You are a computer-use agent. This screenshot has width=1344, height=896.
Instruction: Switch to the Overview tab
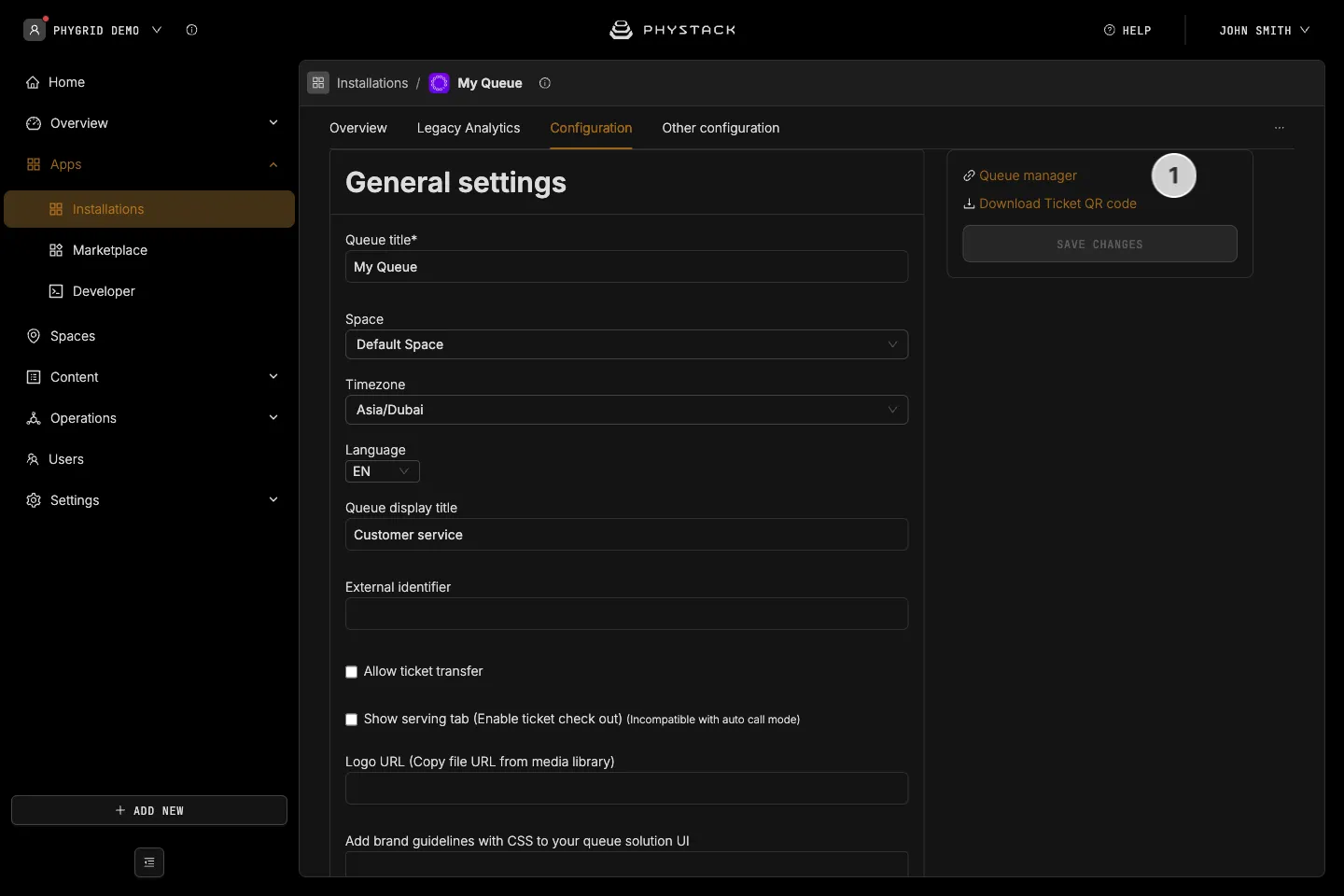tap(358, 128)
